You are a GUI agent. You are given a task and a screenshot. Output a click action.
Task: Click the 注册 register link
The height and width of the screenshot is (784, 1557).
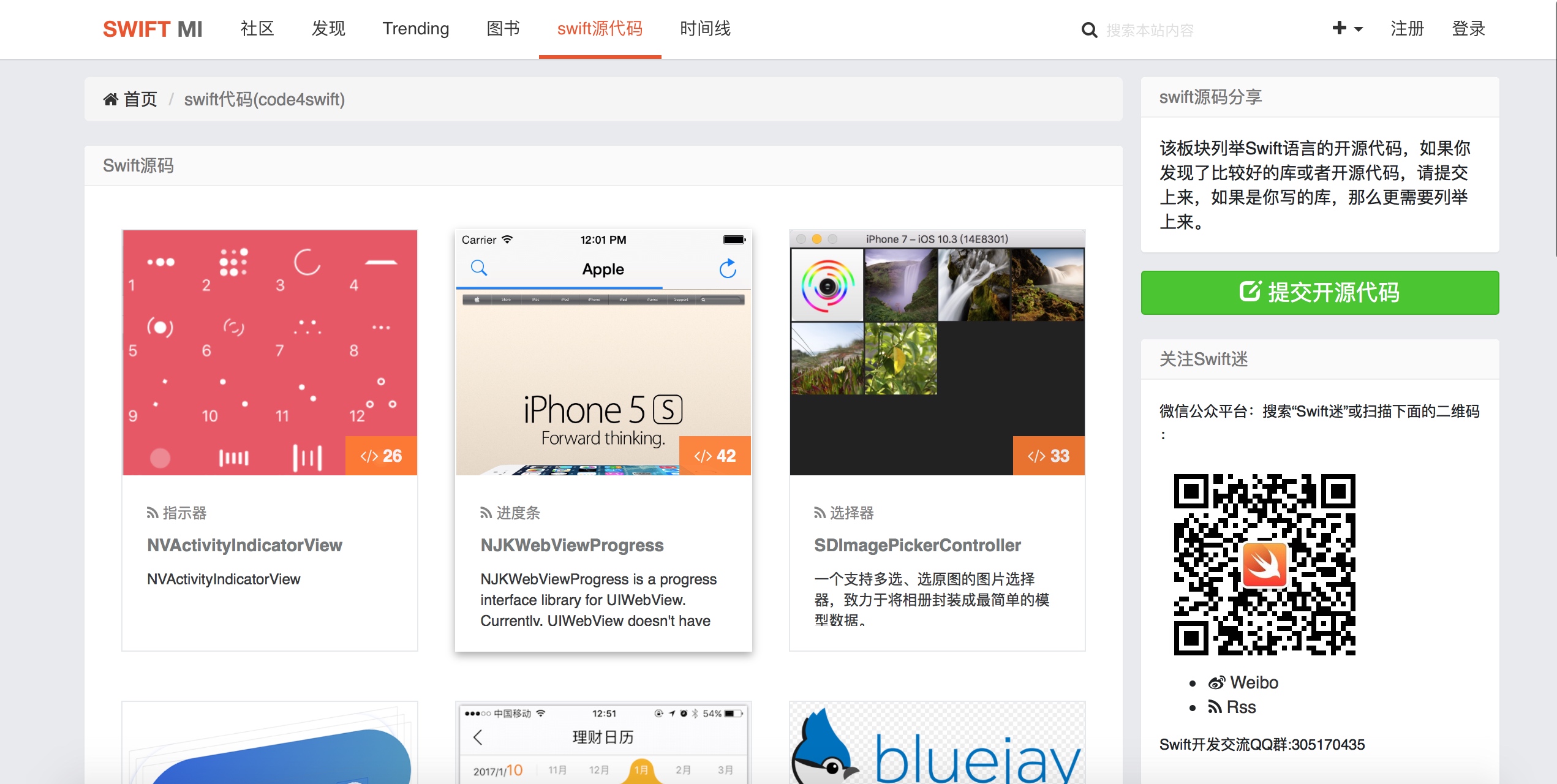[1407, 29]
